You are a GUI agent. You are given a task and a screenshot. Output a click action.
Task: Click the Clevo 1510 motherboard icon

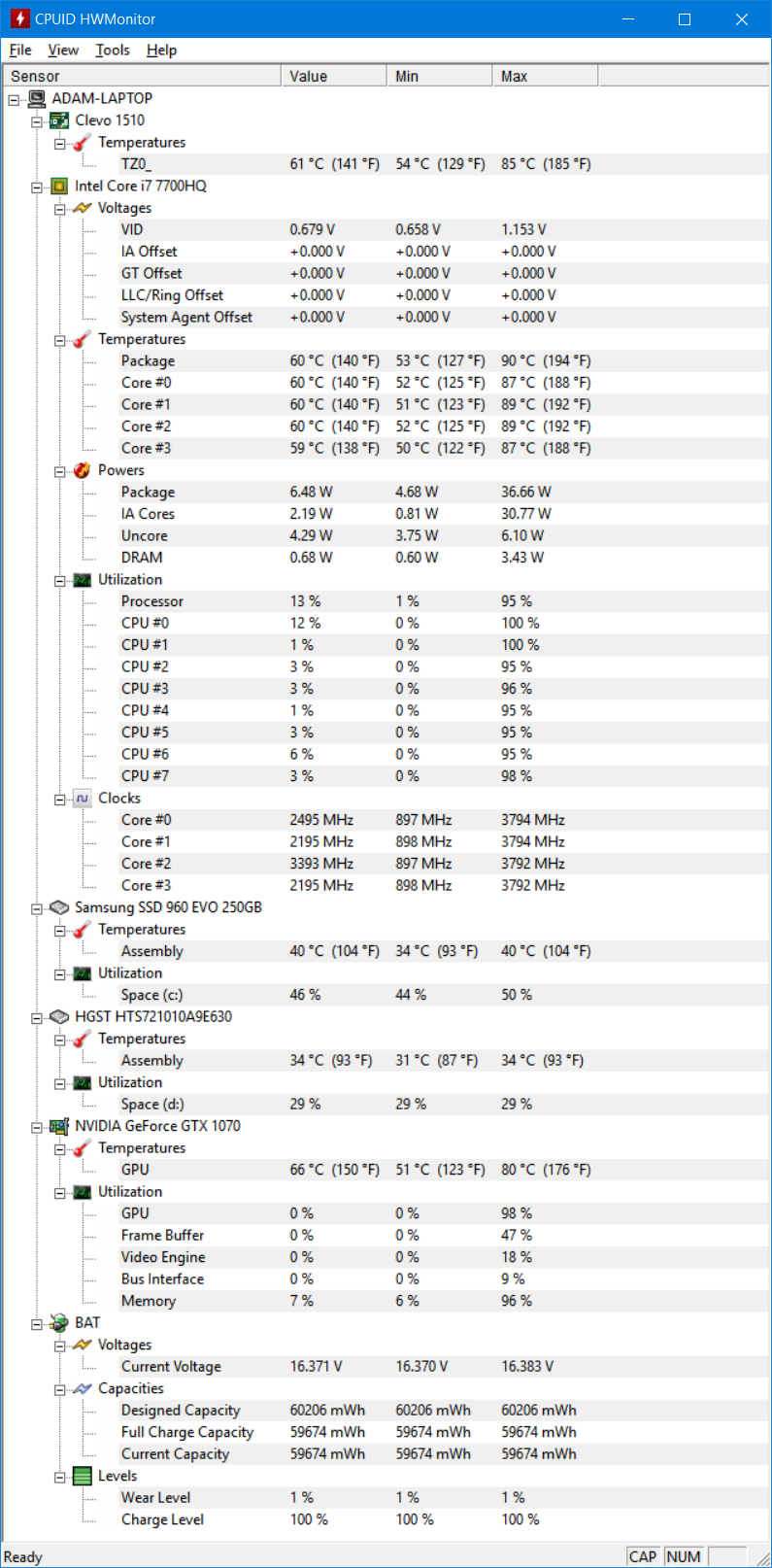pyautogui.click(x=59, y=120)
